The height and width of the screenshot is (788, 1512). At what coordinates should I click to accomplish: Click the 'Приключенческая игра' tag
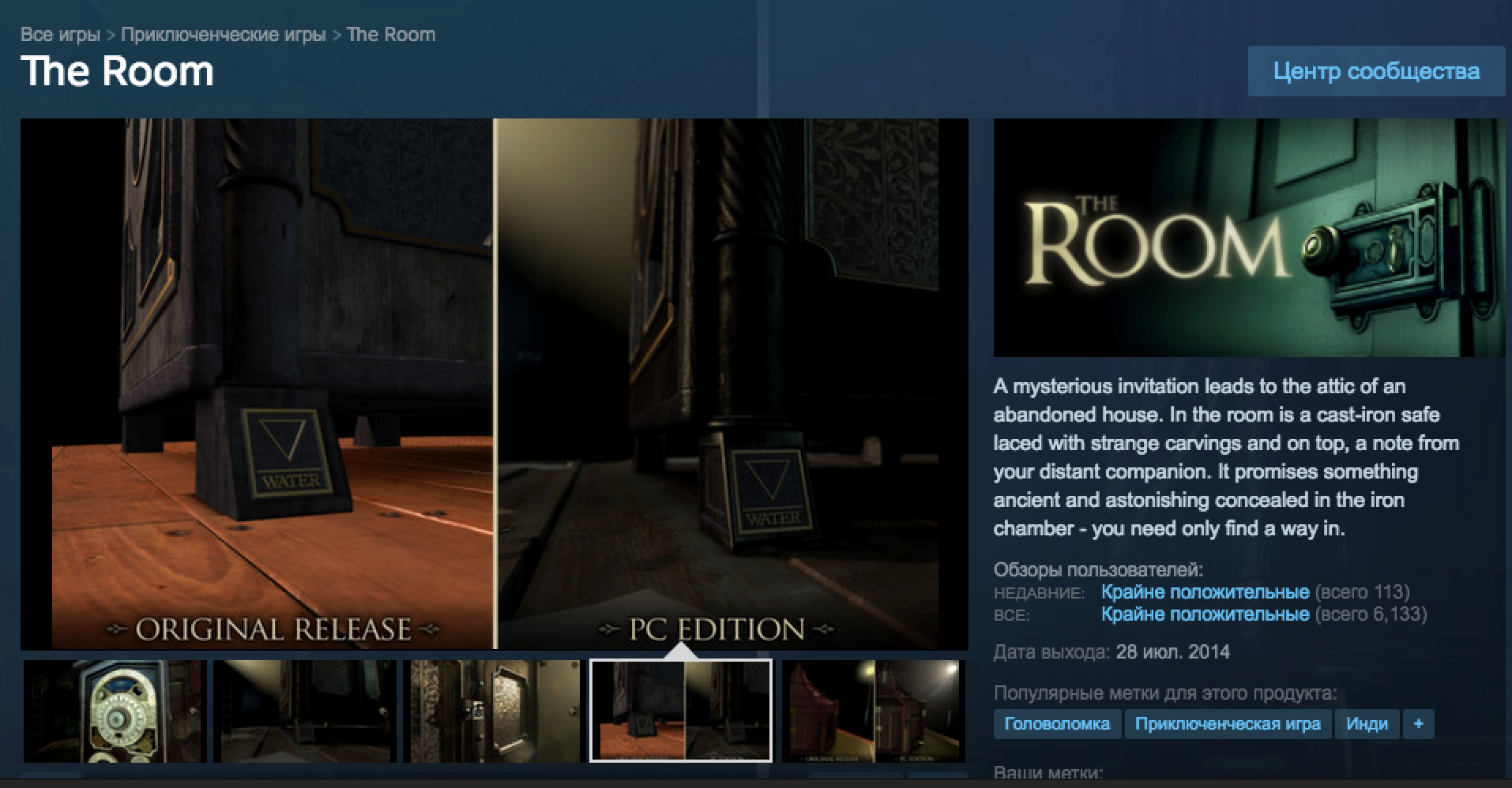click(x=1228, y=724)
